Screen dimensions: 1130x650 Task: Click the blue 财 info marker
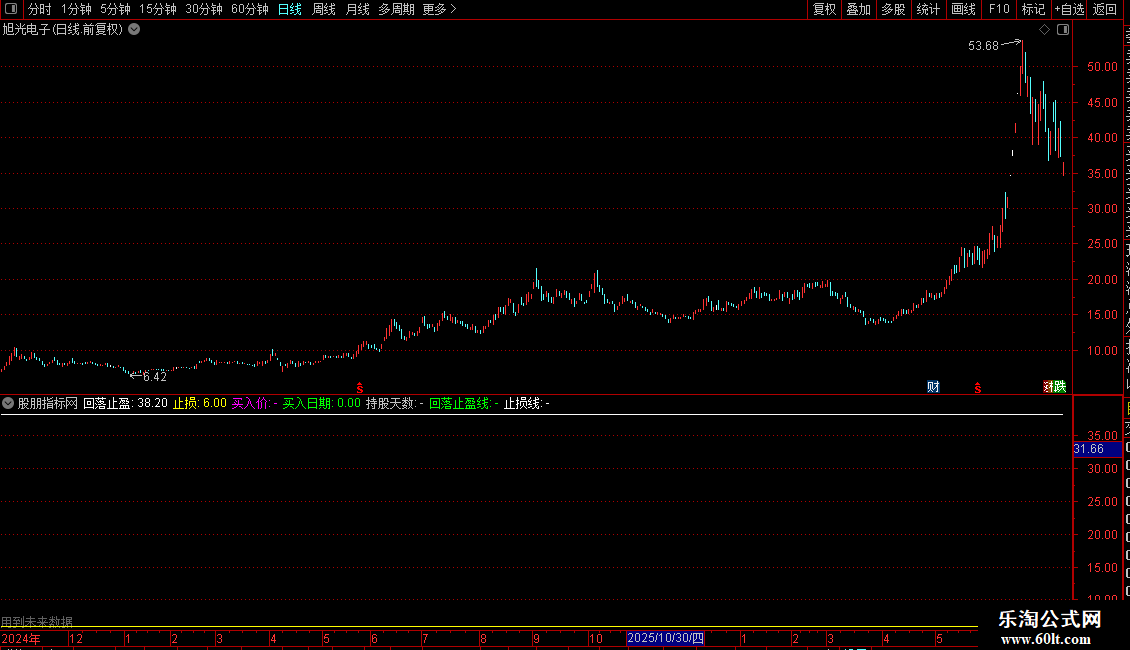(933, 387)
